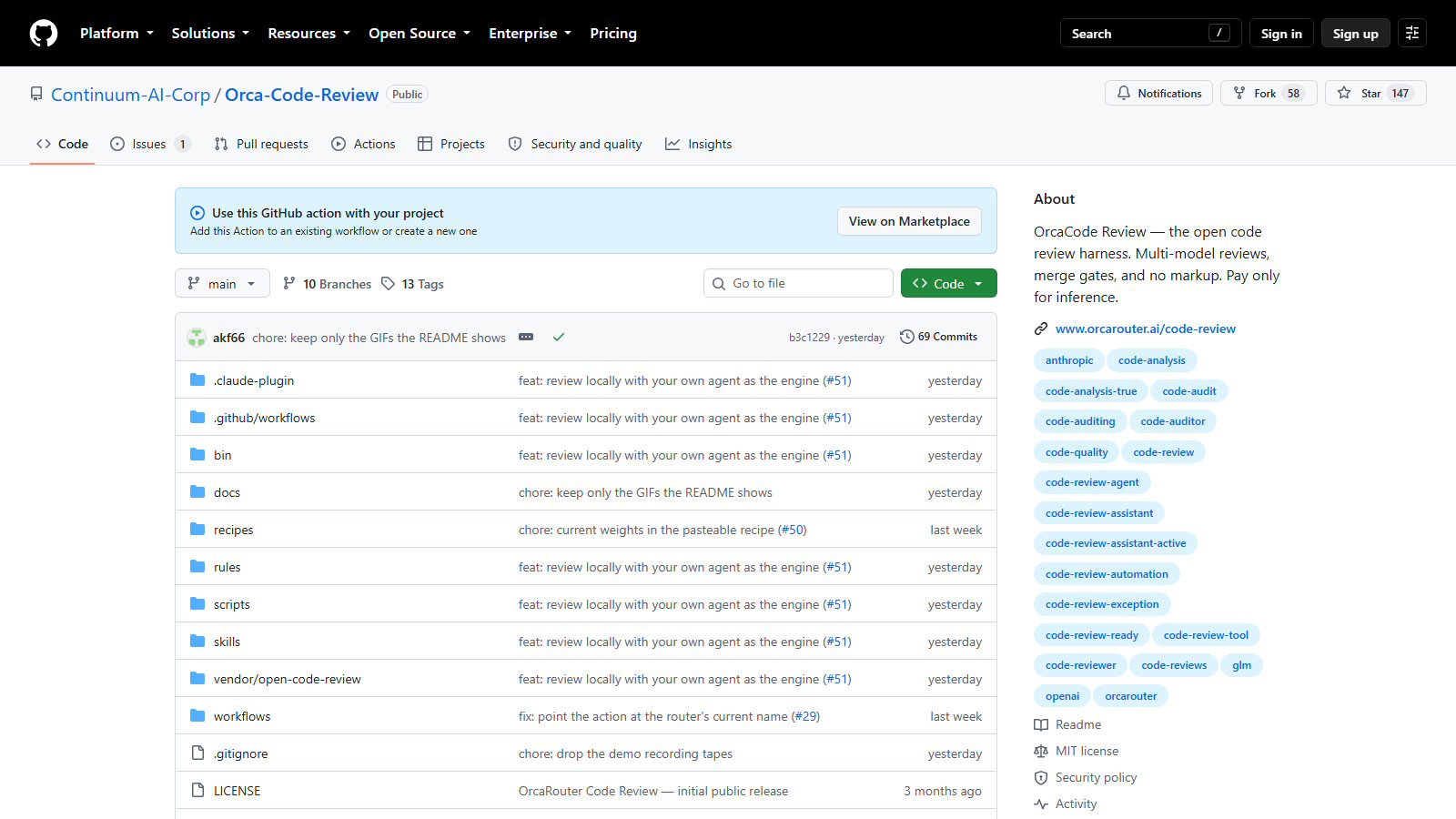
Task: Click the LICENSE file icon
Action: point(197,791)
